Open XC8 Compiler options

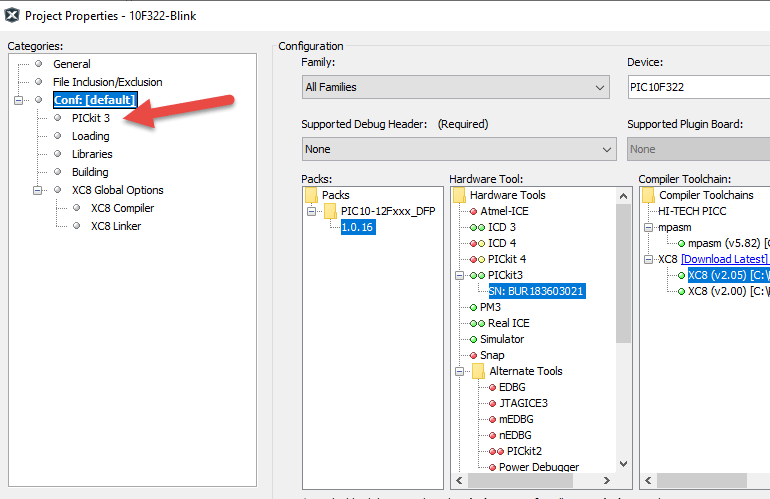122,208
